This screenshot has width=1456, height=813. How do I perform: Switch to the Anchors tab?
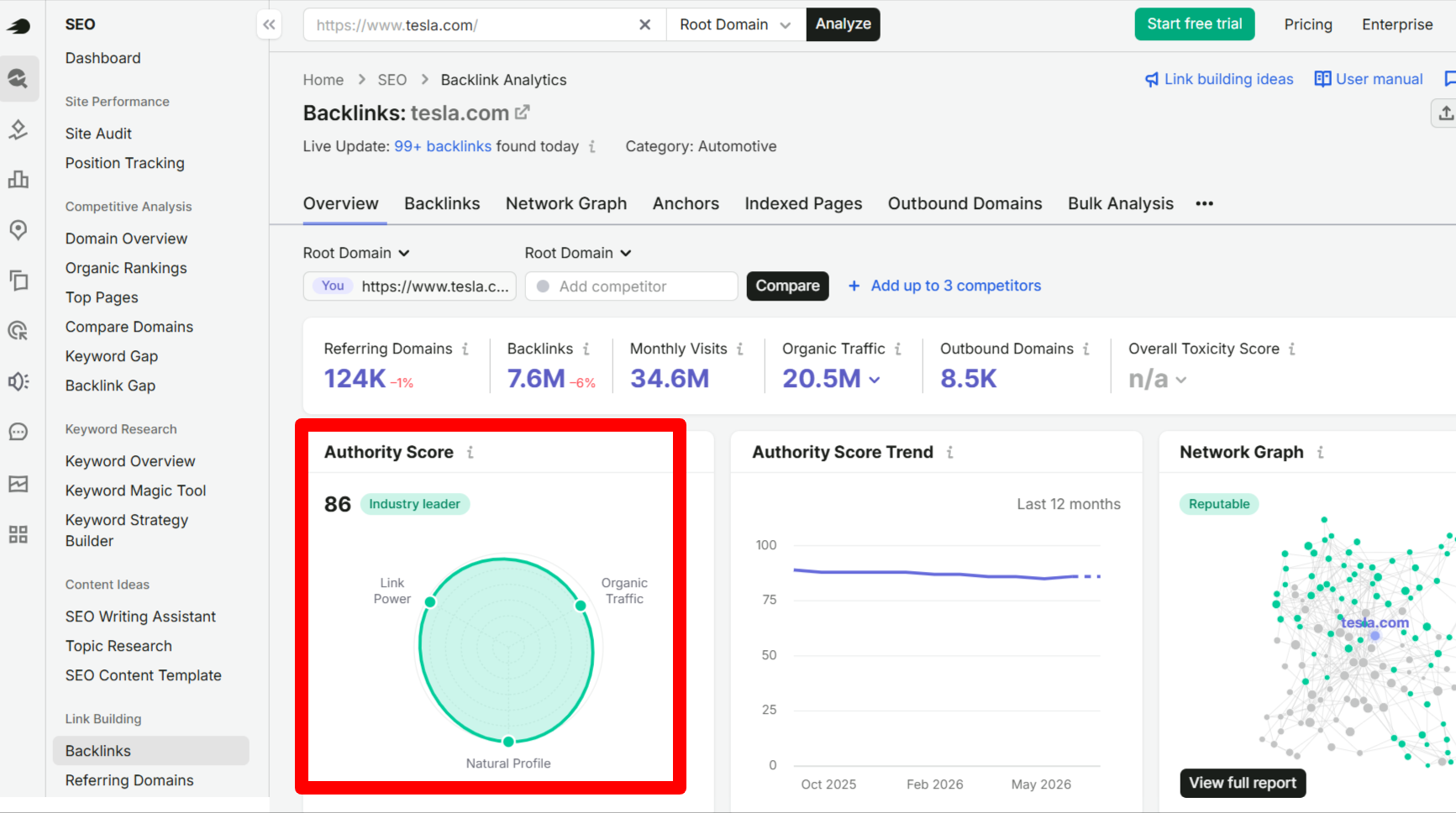tap(686, 203)
